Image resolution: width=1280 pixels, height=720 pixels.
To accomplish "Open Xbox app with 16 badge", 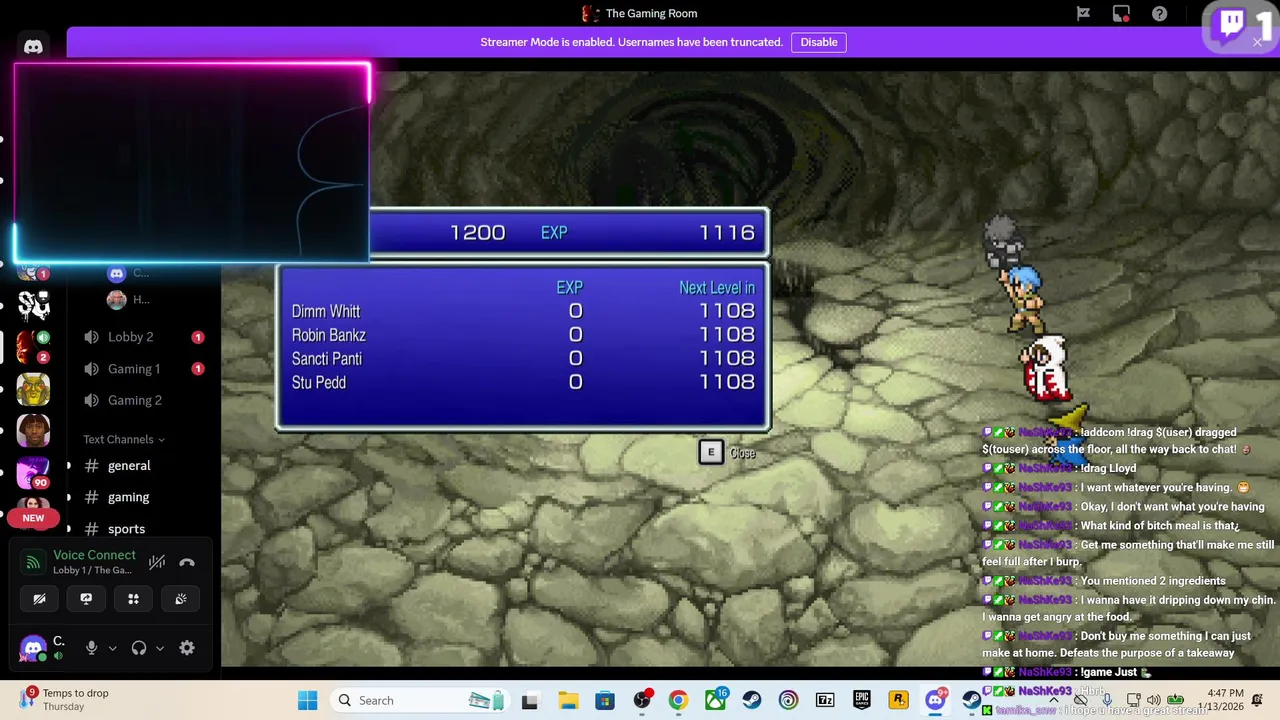I will tap(716, 700).
